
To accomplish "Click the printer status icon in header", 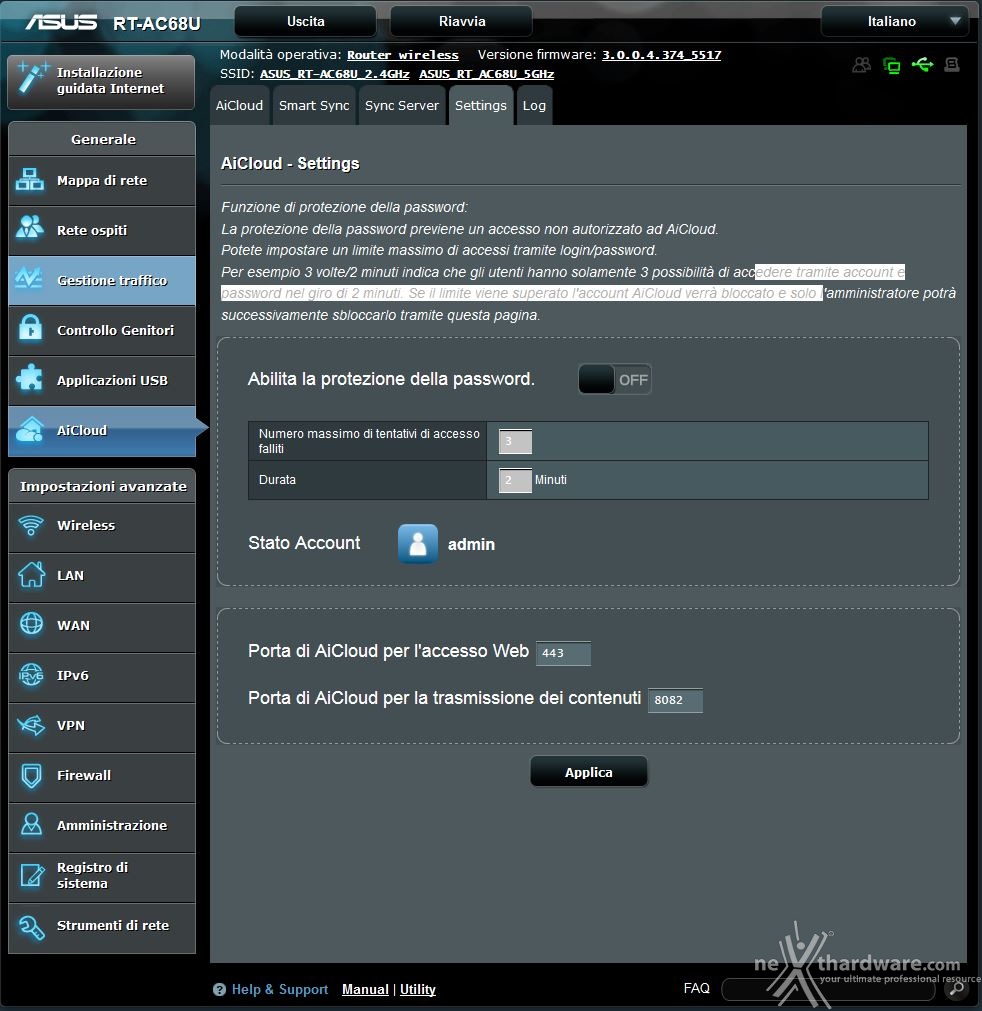I will pos(952,64).
